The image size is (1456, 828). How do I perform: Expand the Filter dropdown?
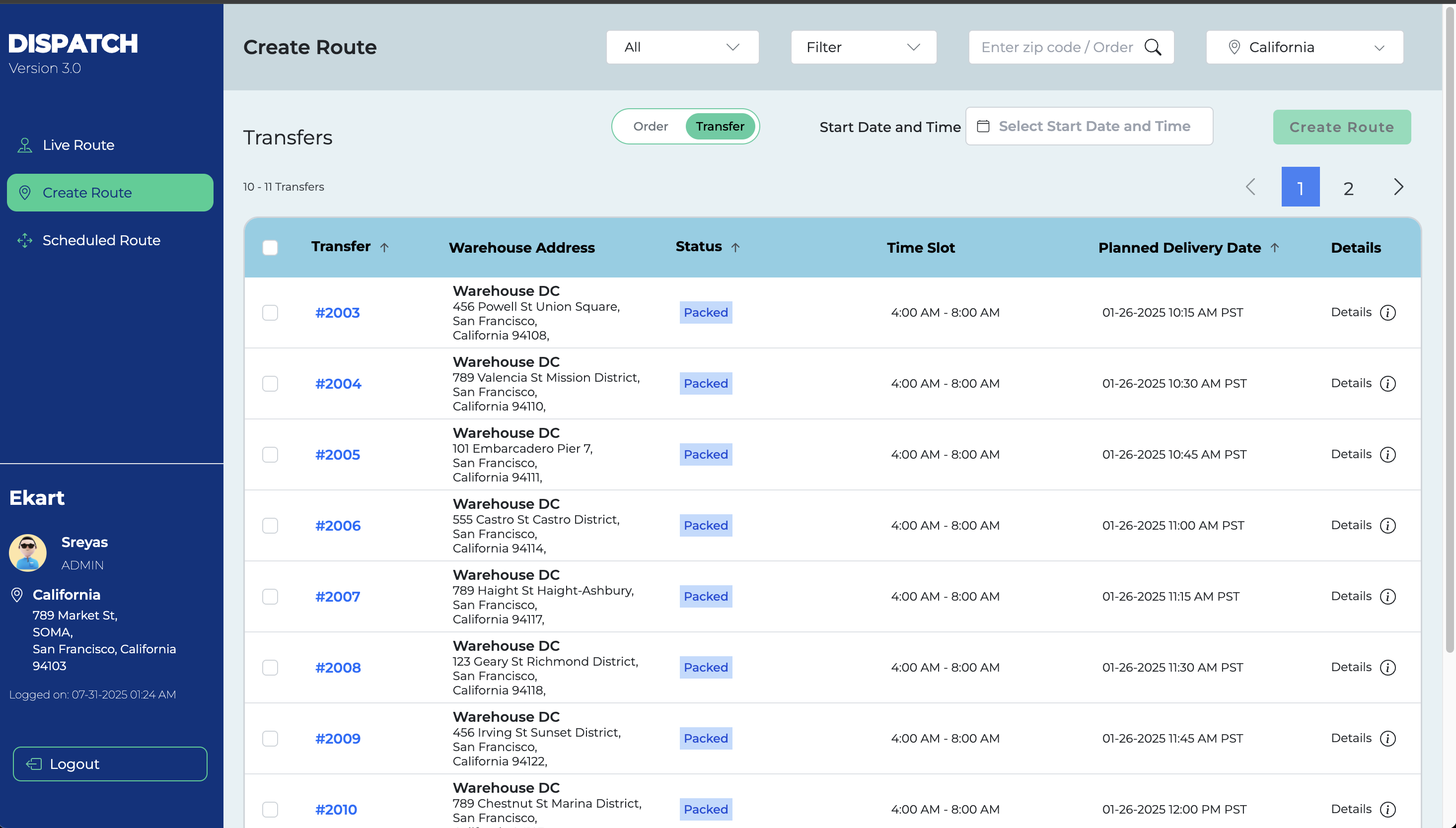863,47
